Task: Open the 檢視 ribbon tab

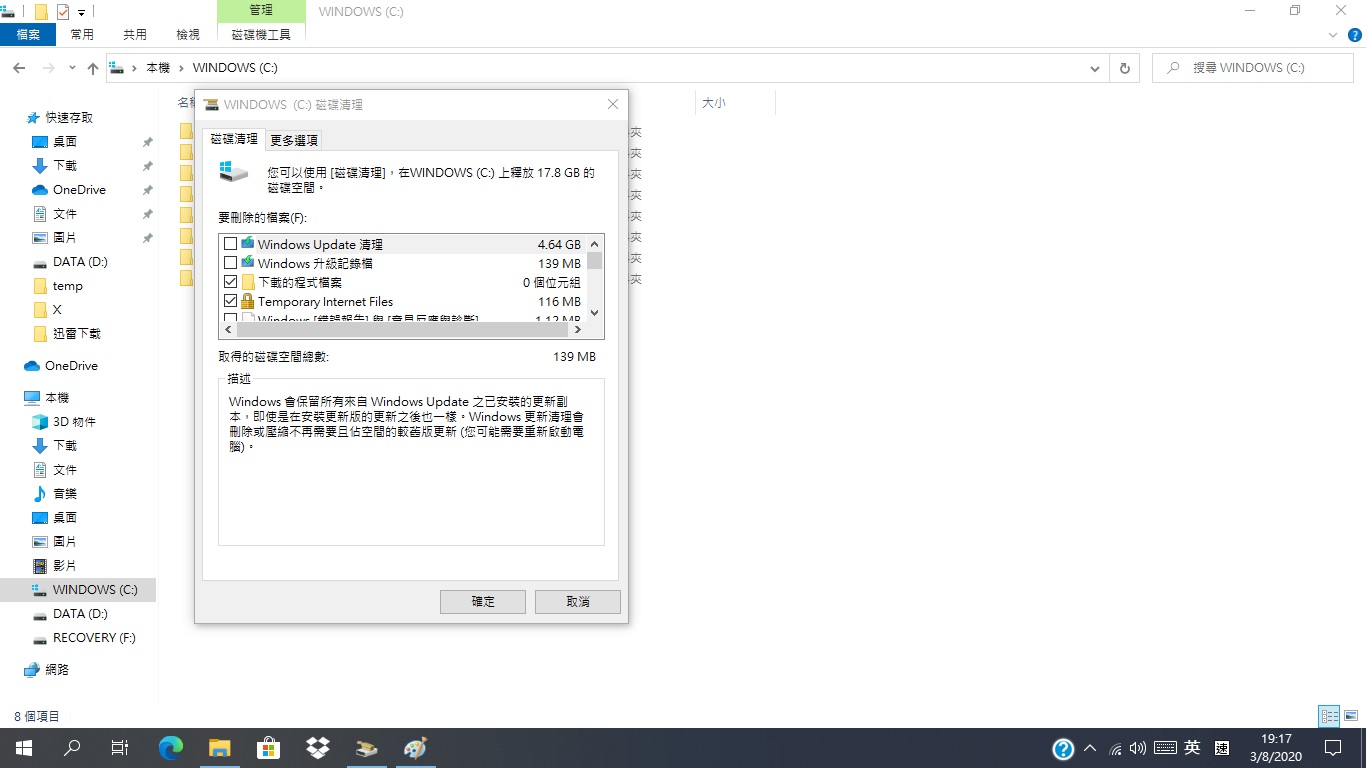Action: click(x=188, y=34)
